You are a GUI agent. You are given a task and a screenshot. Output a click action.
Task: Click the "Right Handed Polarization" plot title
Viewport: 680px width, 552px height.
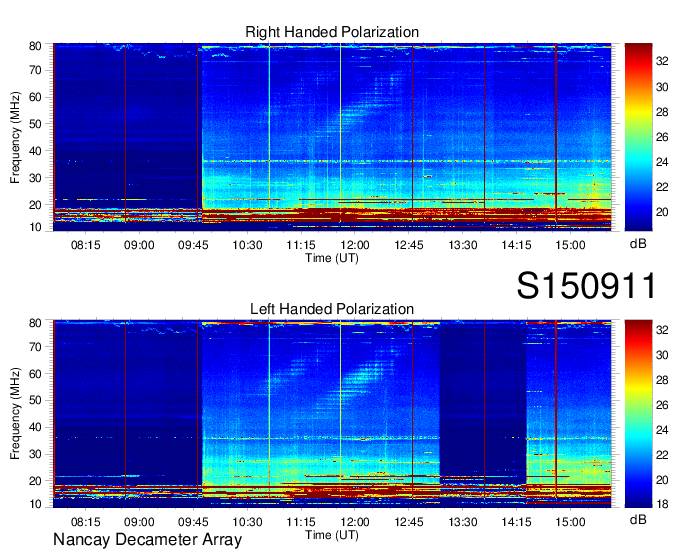[x=332, y=32]
